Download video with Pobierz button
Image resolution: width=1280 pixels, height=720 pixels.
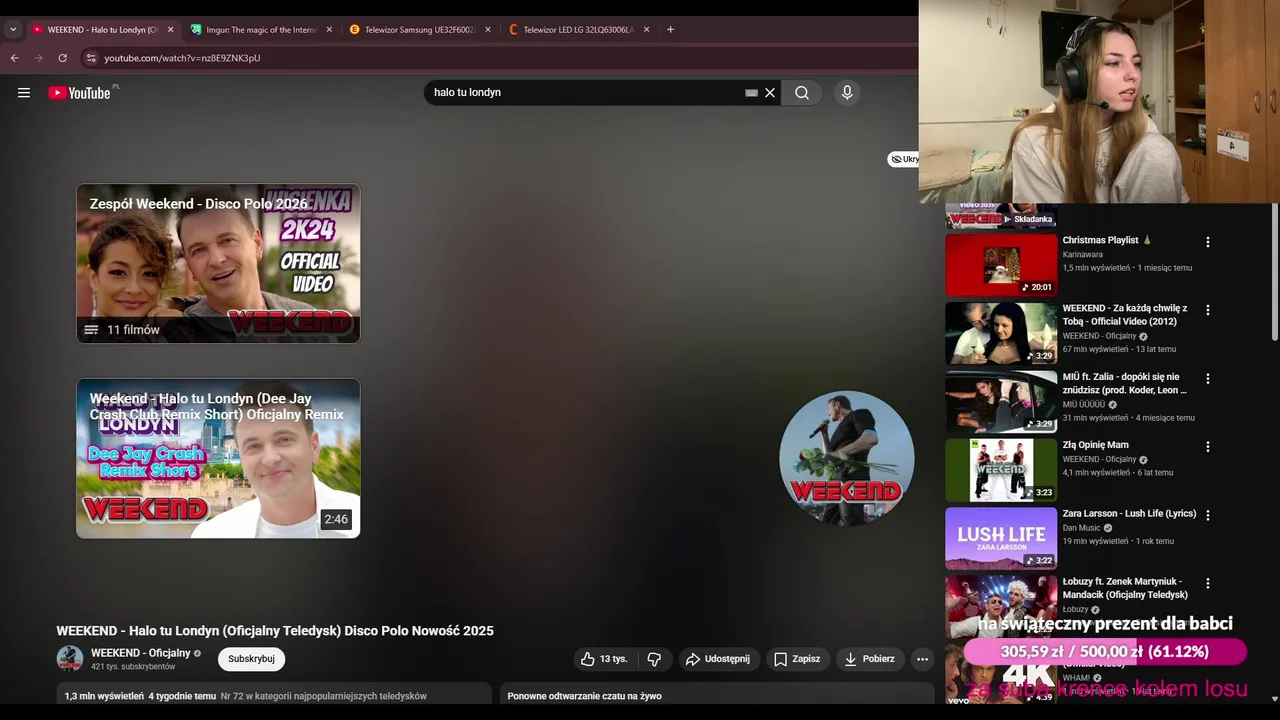tap(870, 659)
